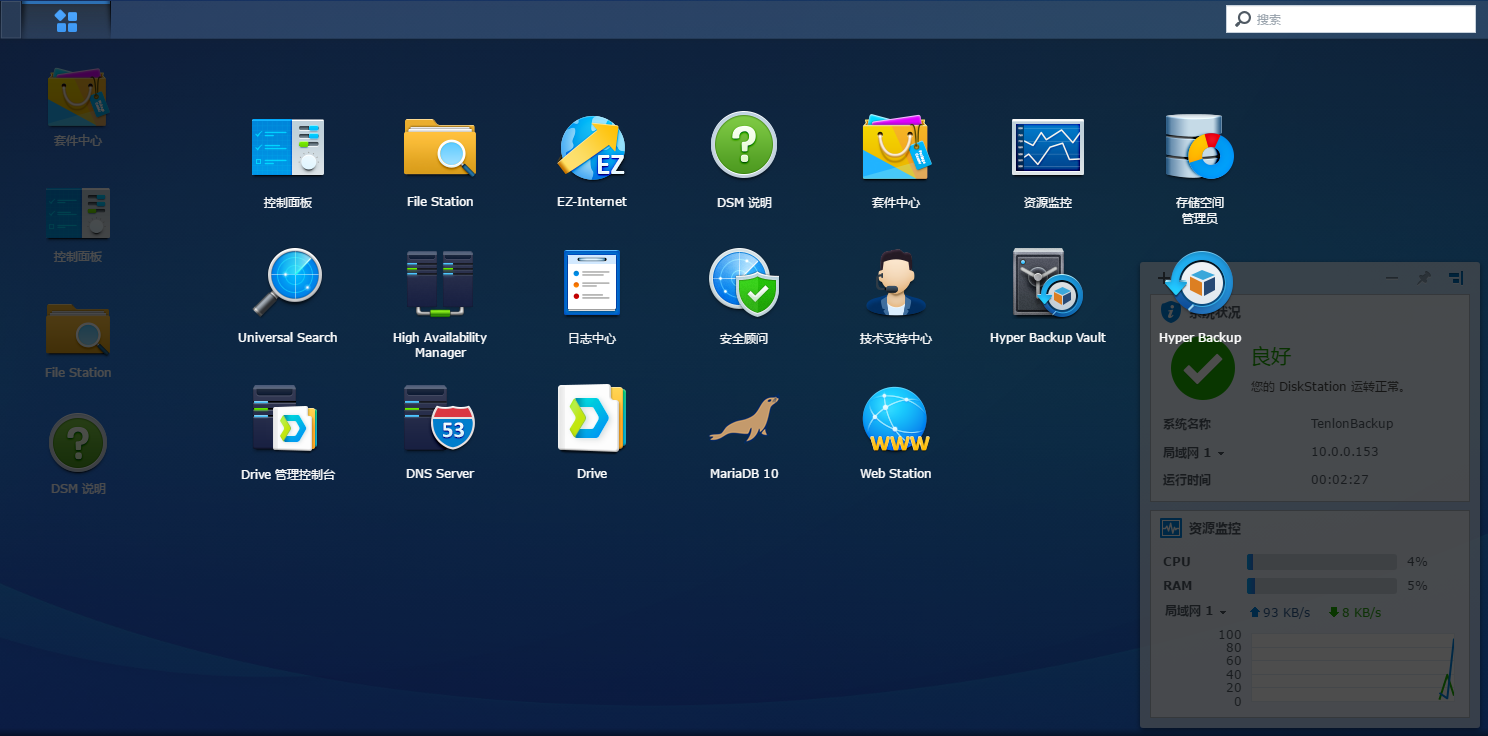Open DSM 说明 in the main menu grid
This screenshot has width=1488, height=736.
click(x=744, y=145)
